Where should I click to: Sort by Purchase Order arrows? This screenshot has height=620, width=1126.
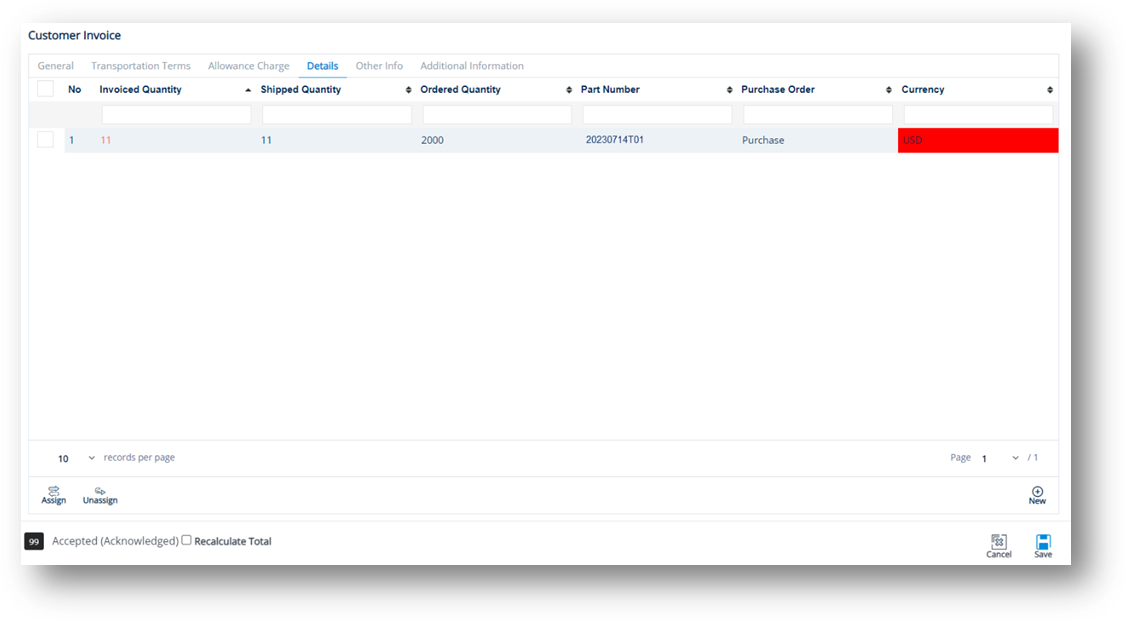tap(888, 90)
